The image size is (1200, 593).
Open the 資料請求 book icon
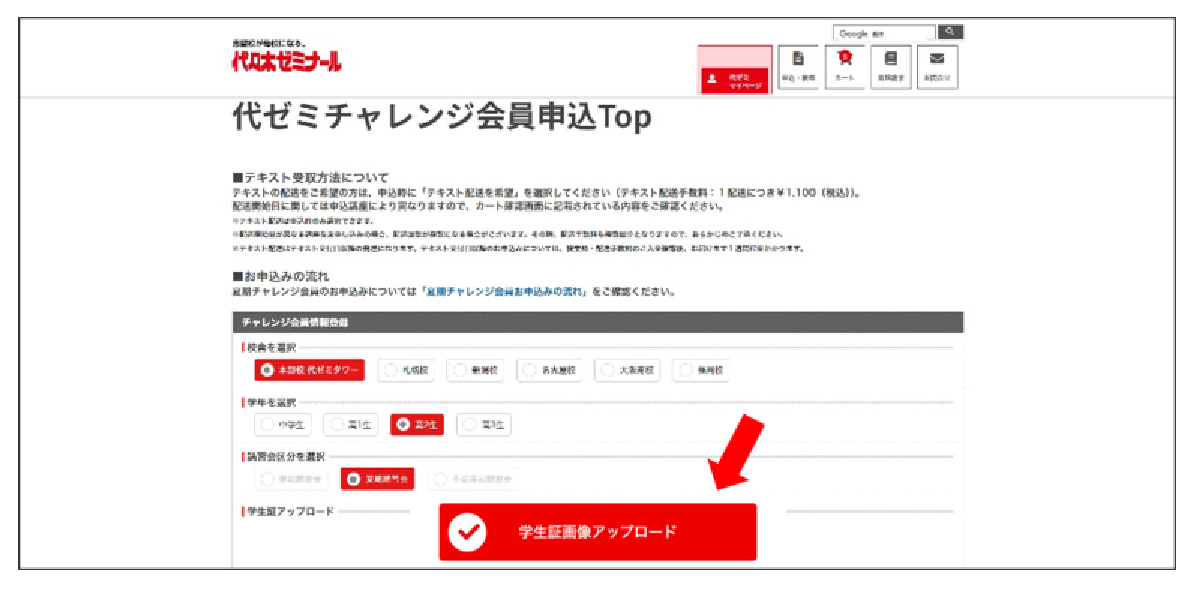click(891, 68)
